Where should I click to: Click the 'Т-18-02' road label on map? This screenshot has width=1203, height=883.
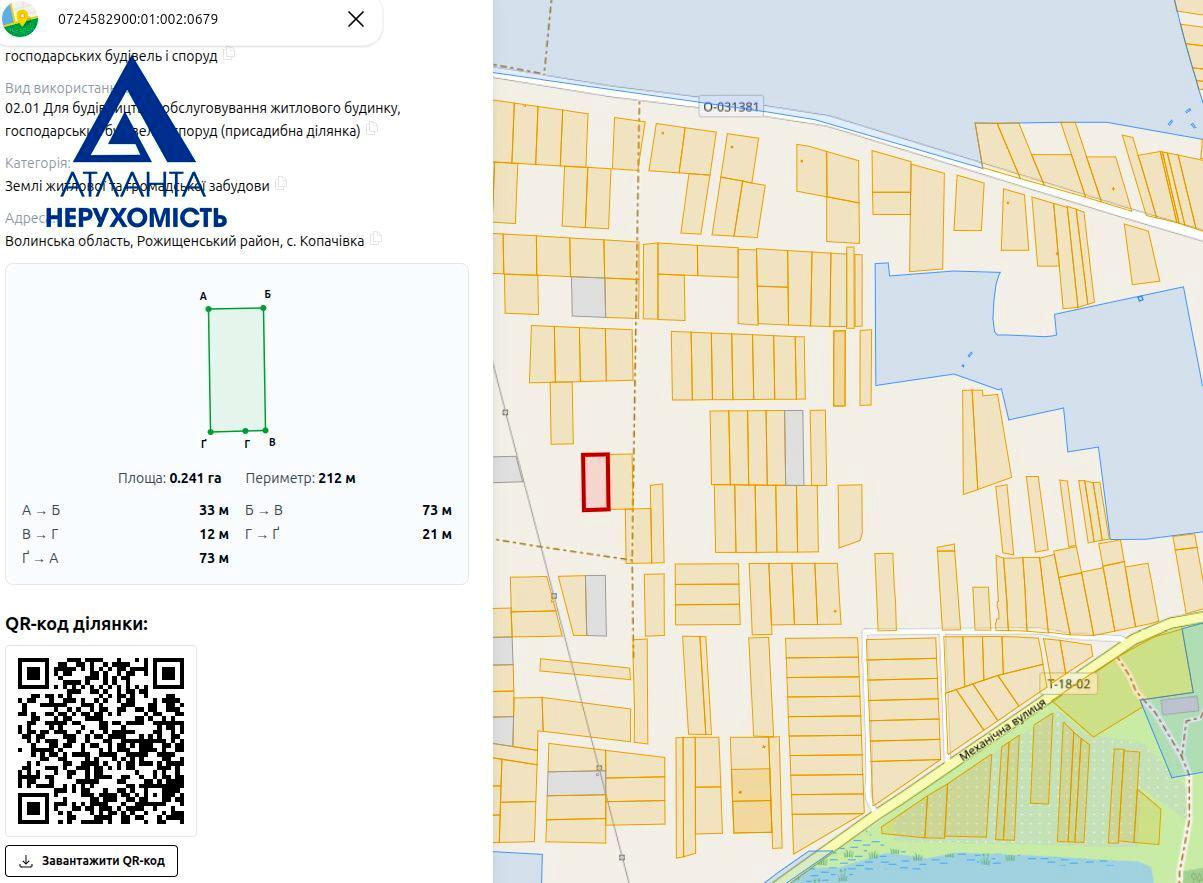pyautogui.click(x=1069, y=684)
